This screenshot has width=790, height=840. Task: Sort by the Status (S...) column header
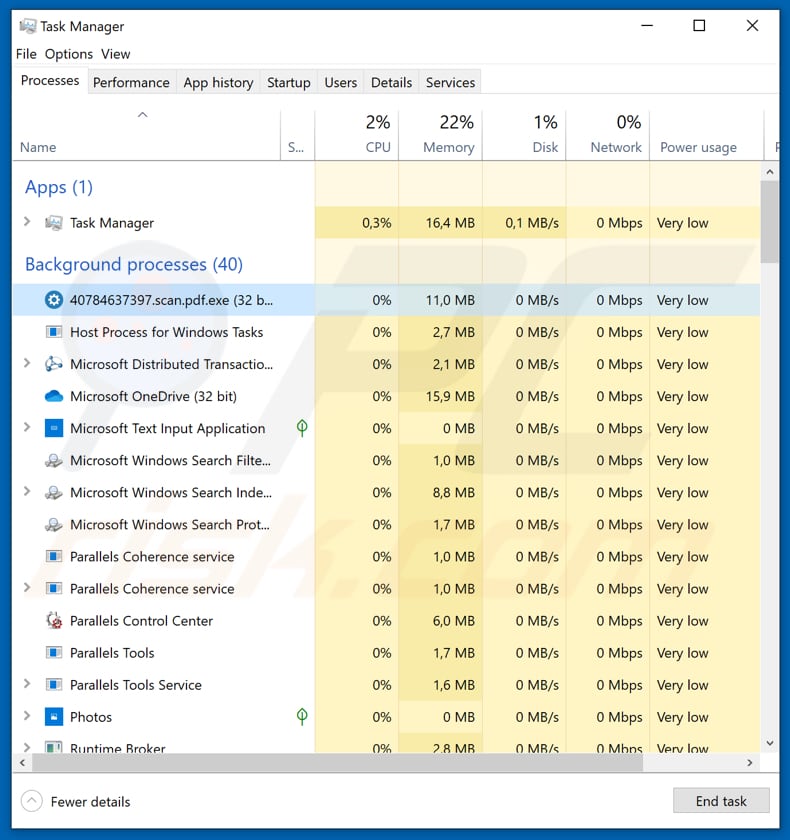pyautogui.click(x=297, y=135)
